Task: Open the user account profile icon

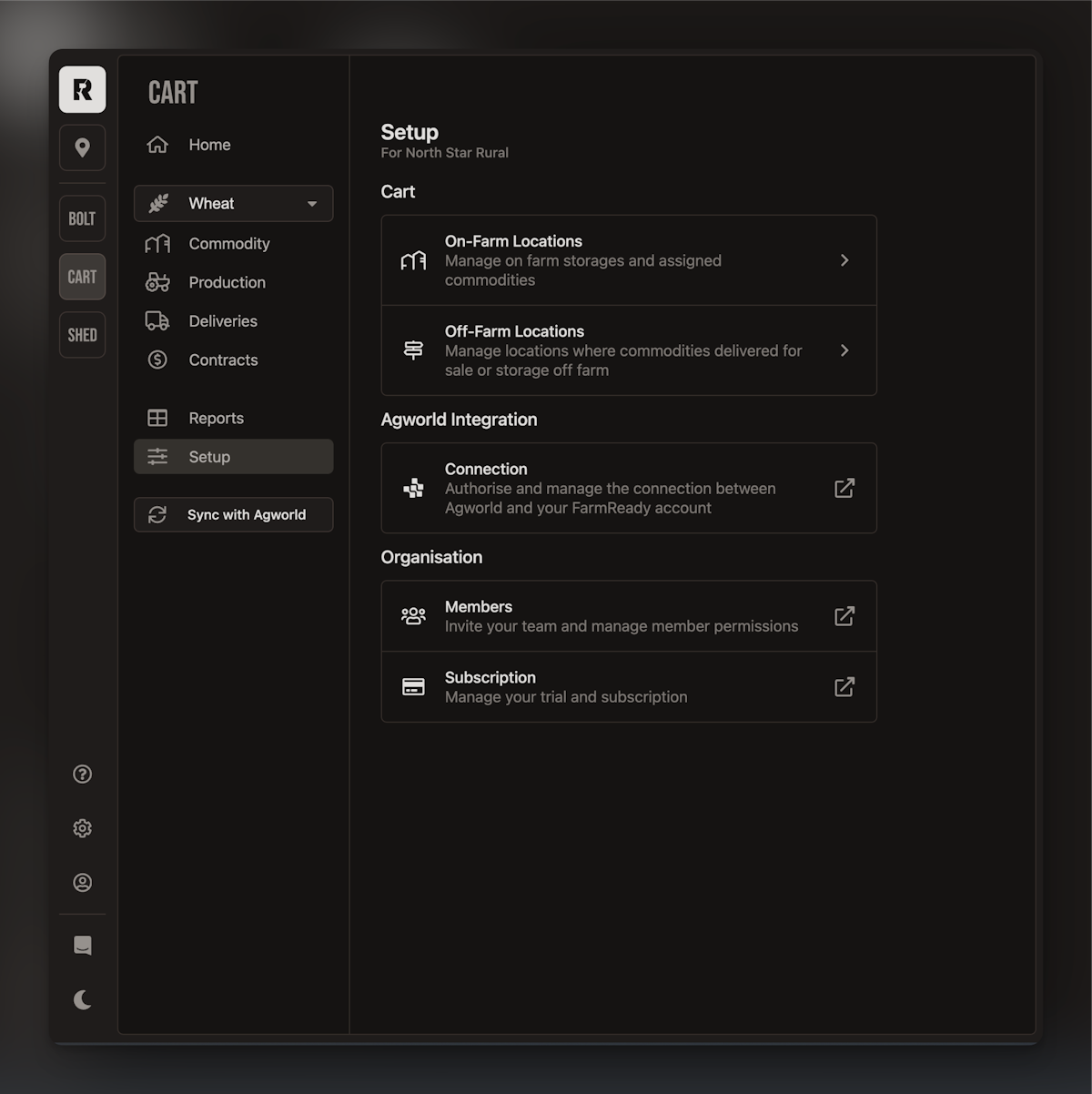Action: coord(82,883)
